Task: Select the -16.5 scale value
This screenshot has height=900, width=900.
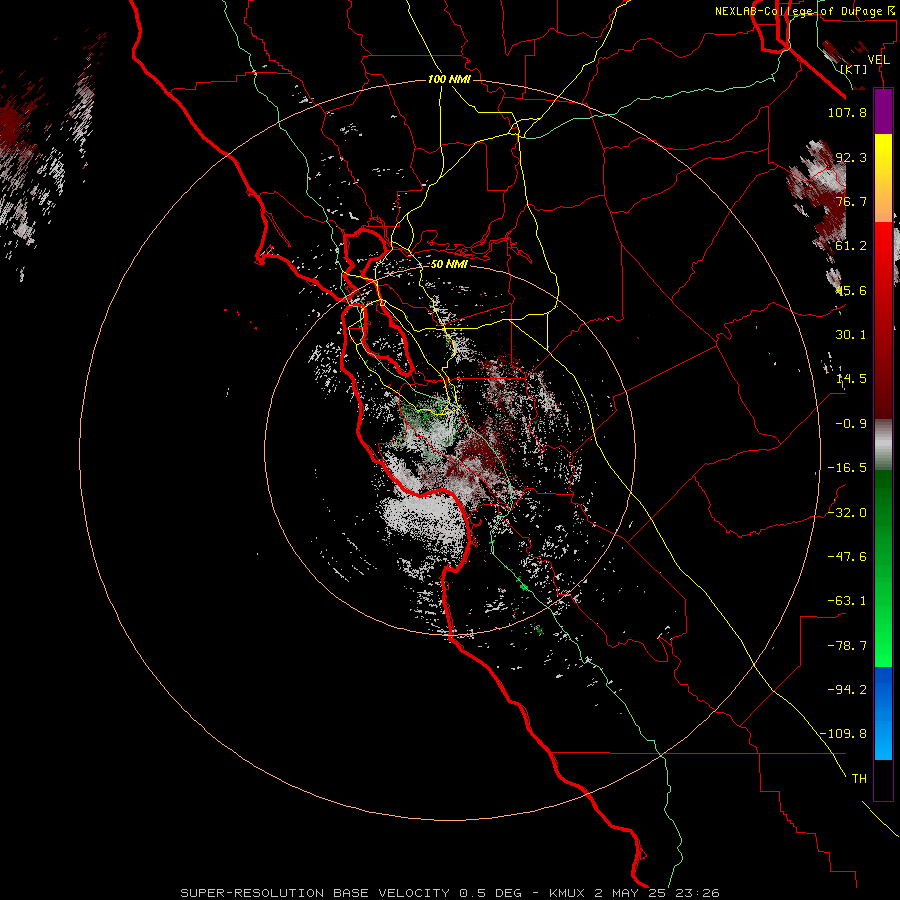Action: point(847,468)
